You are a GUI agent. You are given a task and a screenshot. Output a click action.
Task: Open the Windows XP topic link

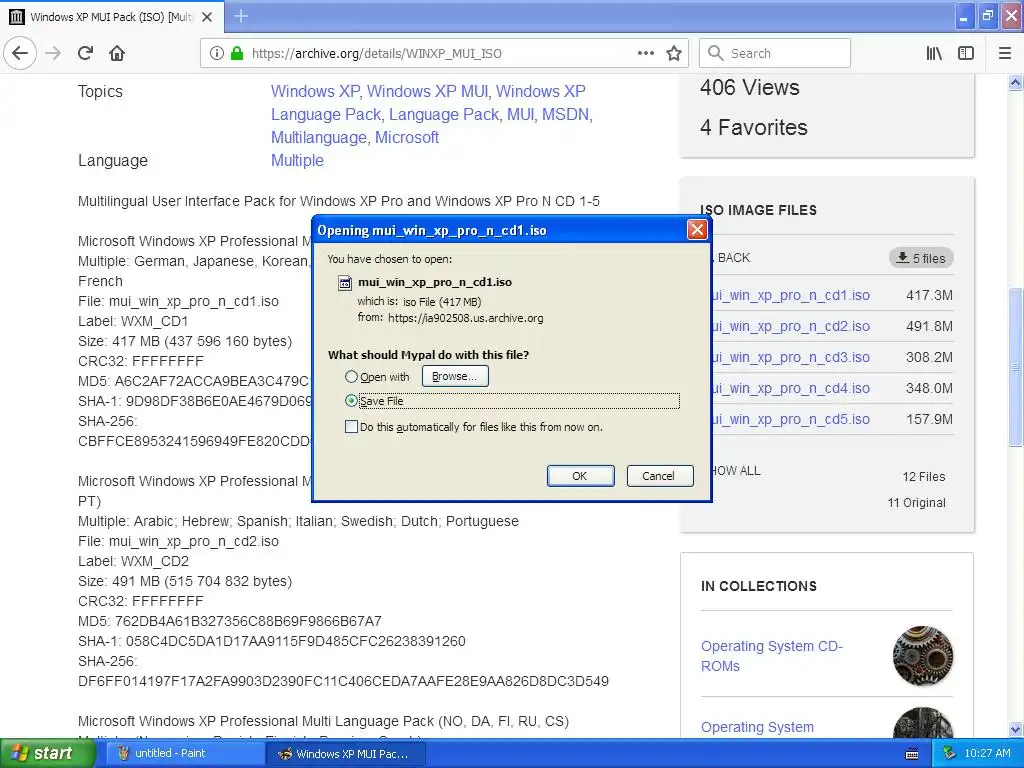click(315, 91)
